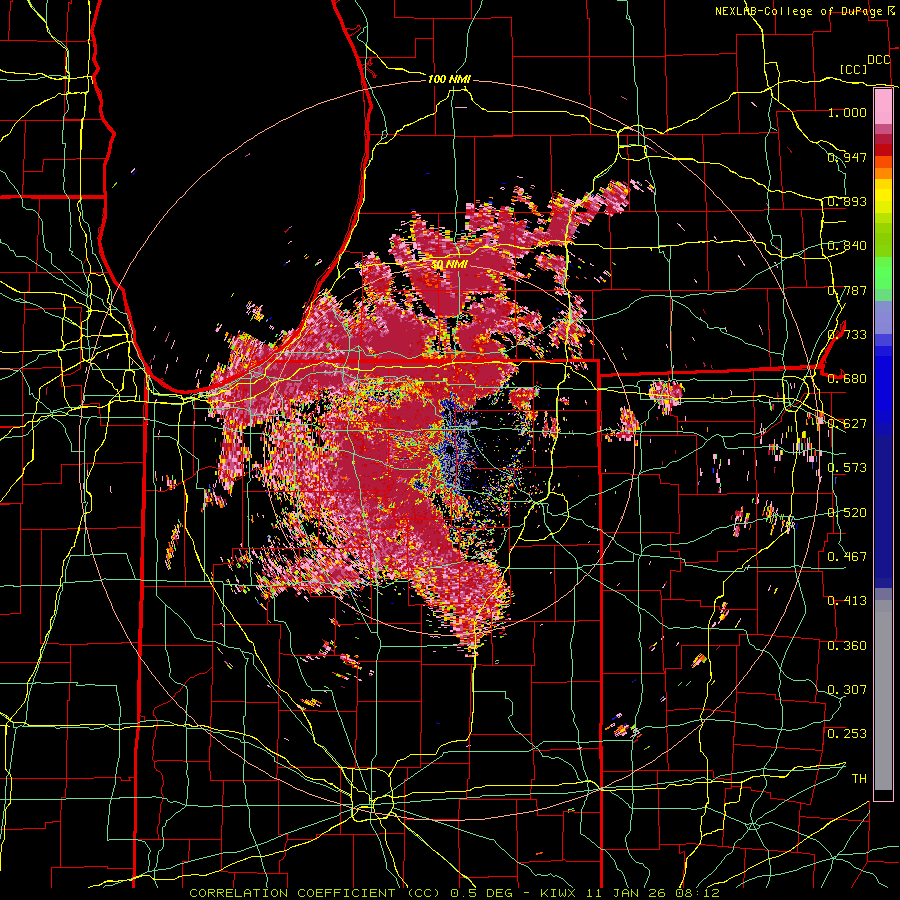Click the 0.787 scale value
The height and width of the screenshot is (900, 900).
tap(847, 290)
